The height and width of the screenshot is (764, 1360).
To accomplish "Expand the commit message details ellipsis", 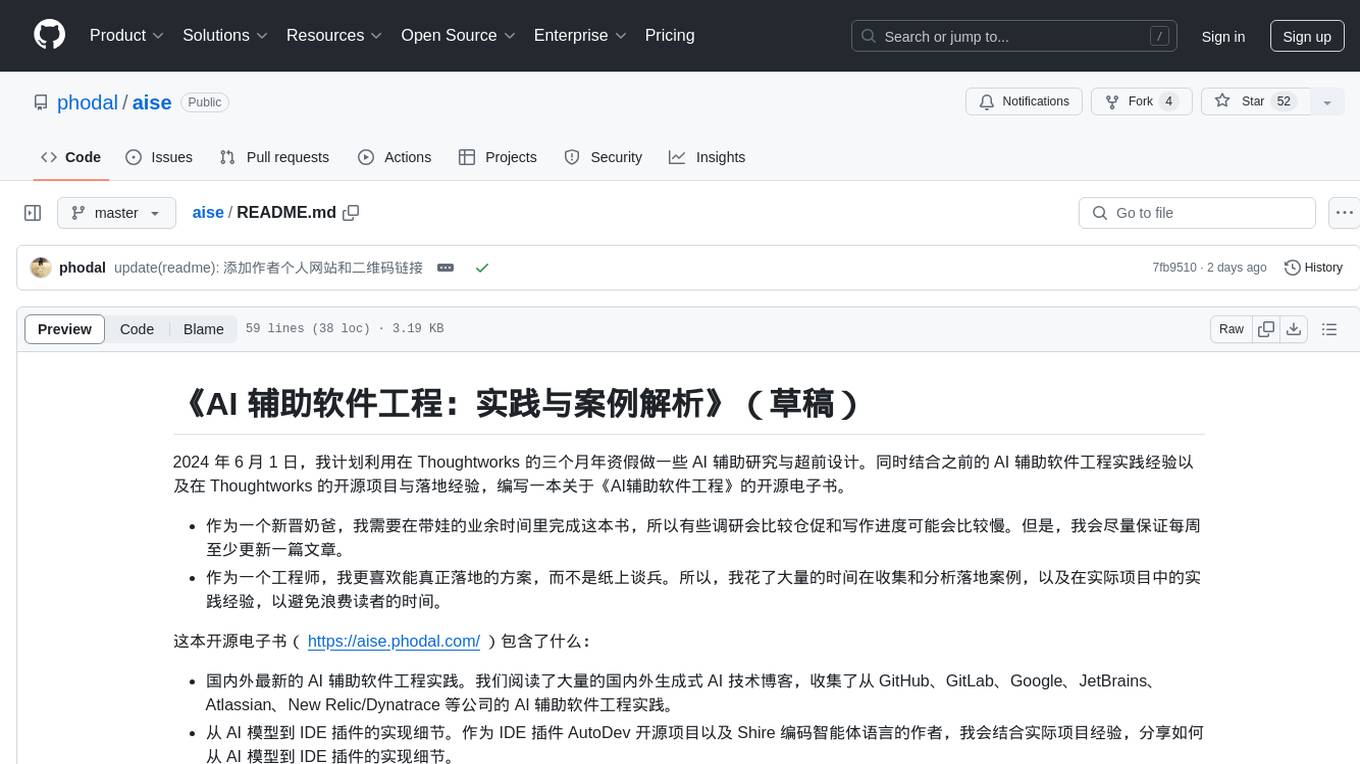I will point(446,268).
